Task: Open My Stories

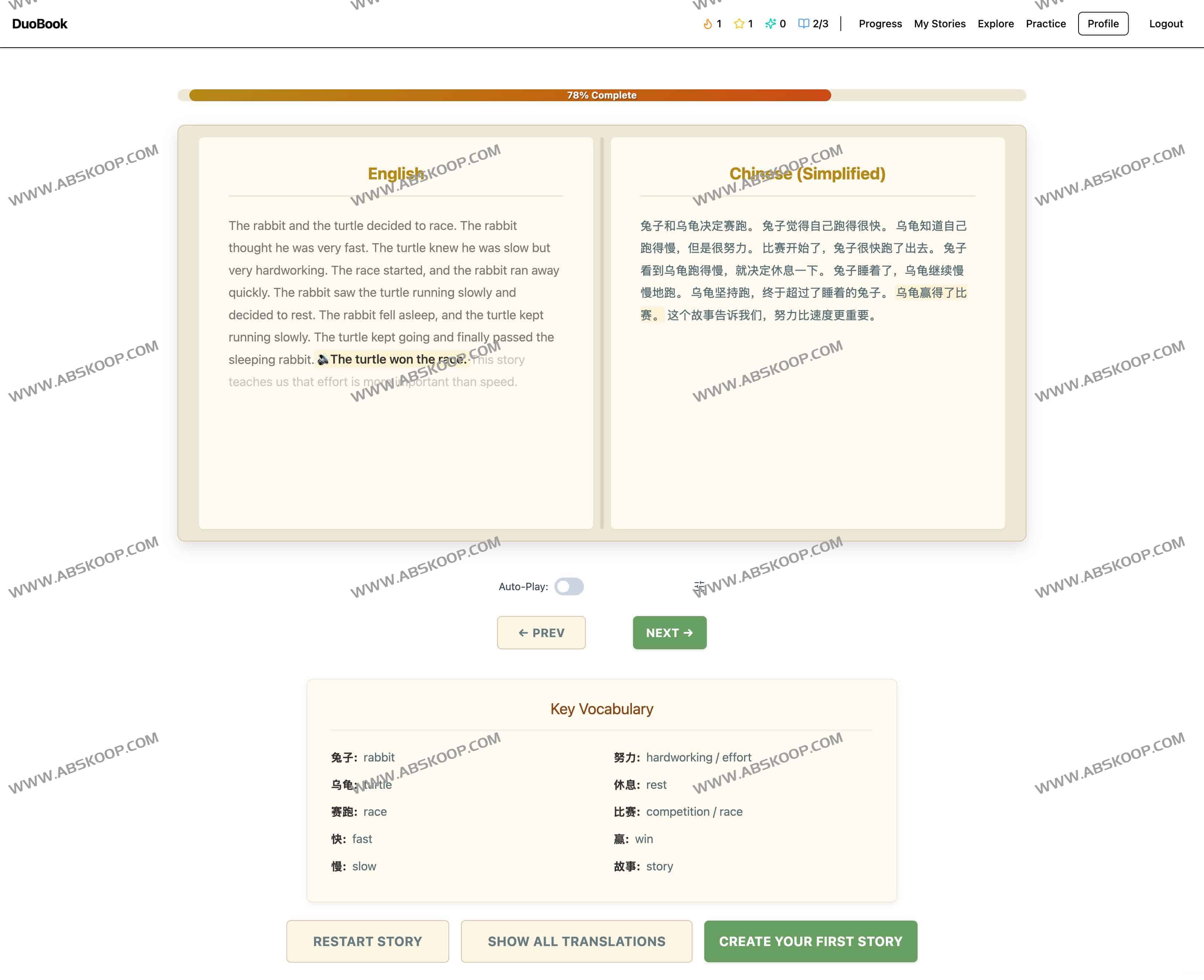Action: click(939, 23)
